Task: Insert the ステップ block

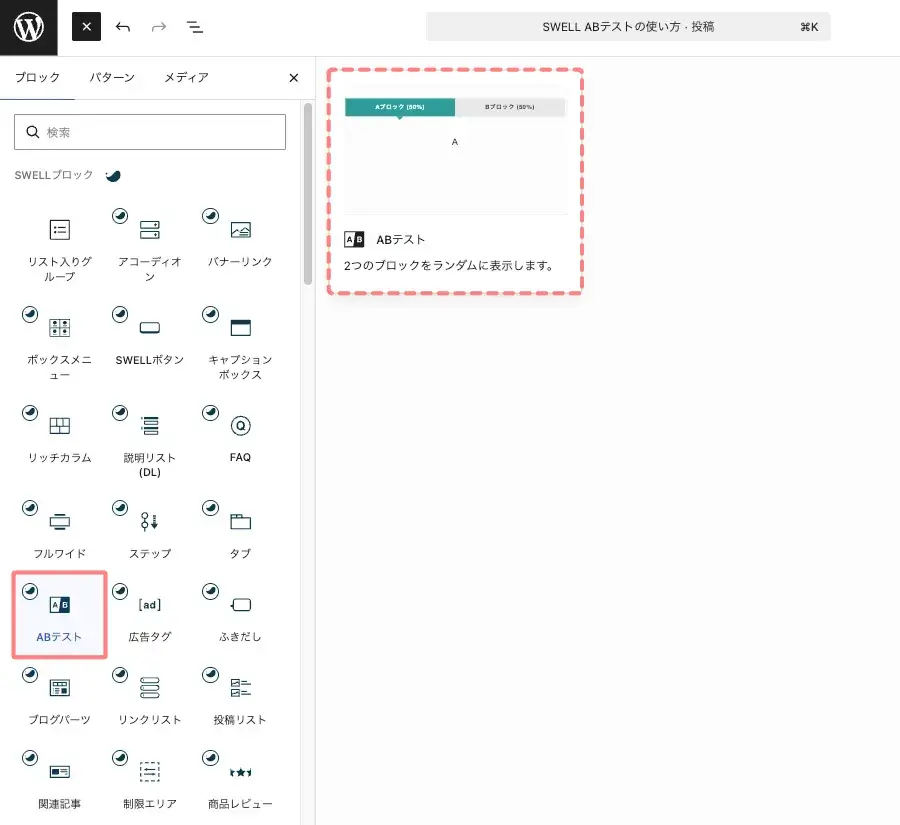Action: pos(150,531)
